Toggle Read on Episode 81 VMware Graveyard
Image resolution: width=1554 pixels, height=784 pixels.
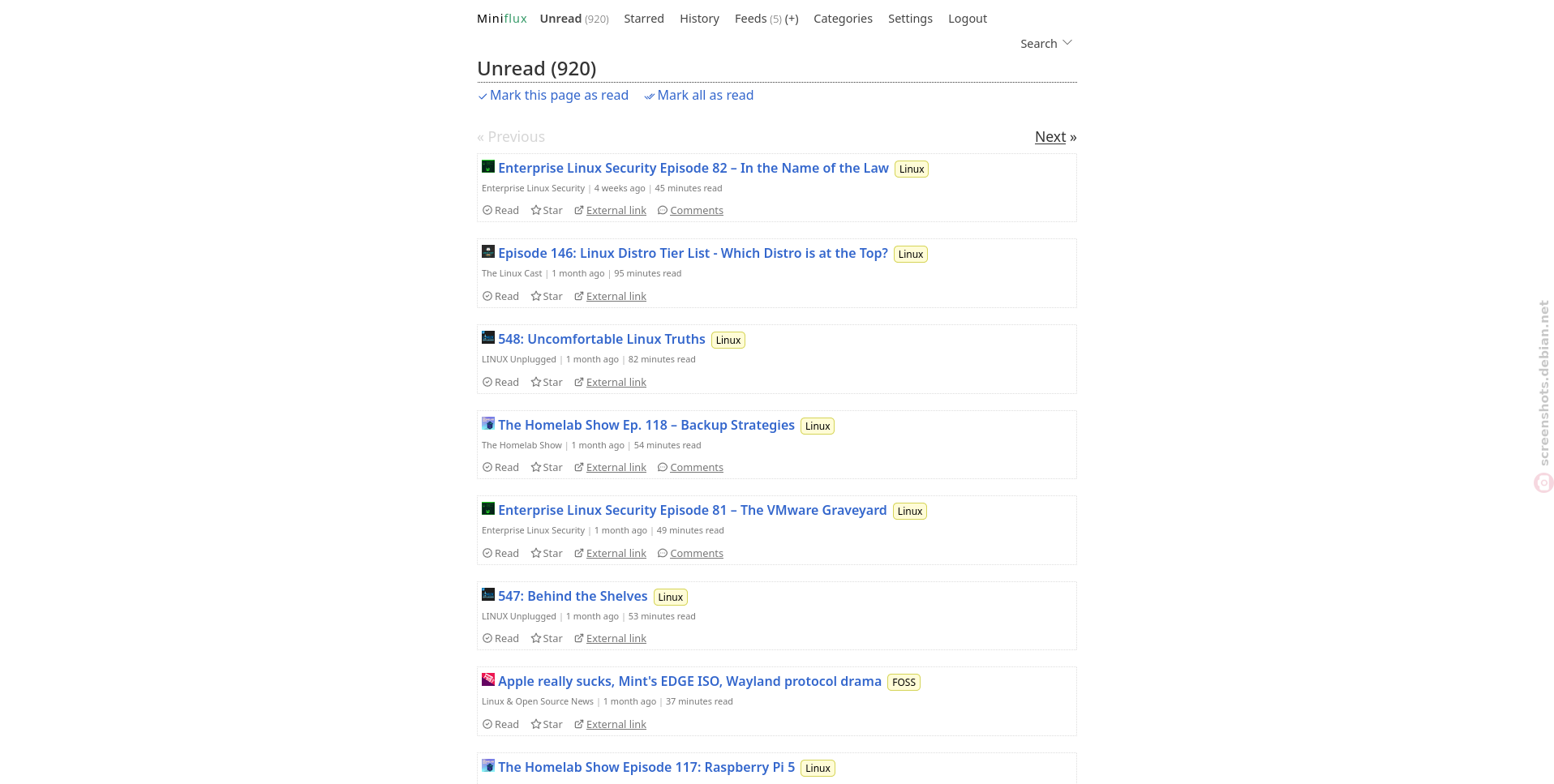coord(500,554)
